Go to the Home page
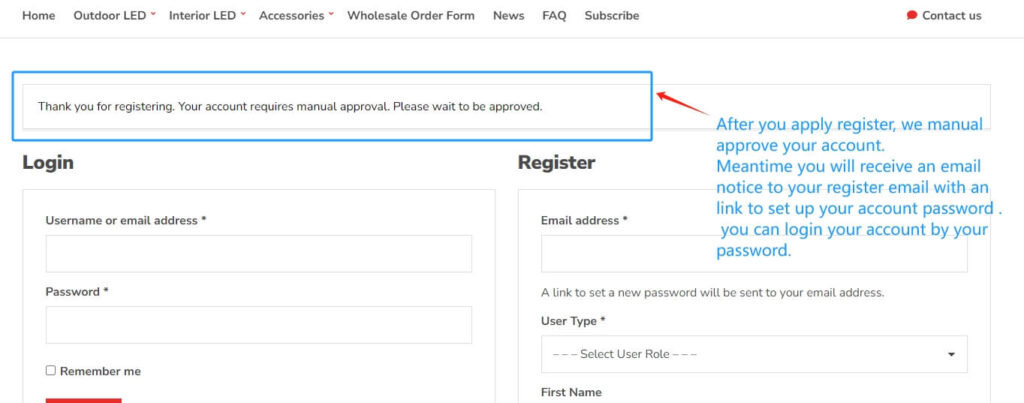The height and width of the screenshot is (403, 1024). (x=39, y=16)
